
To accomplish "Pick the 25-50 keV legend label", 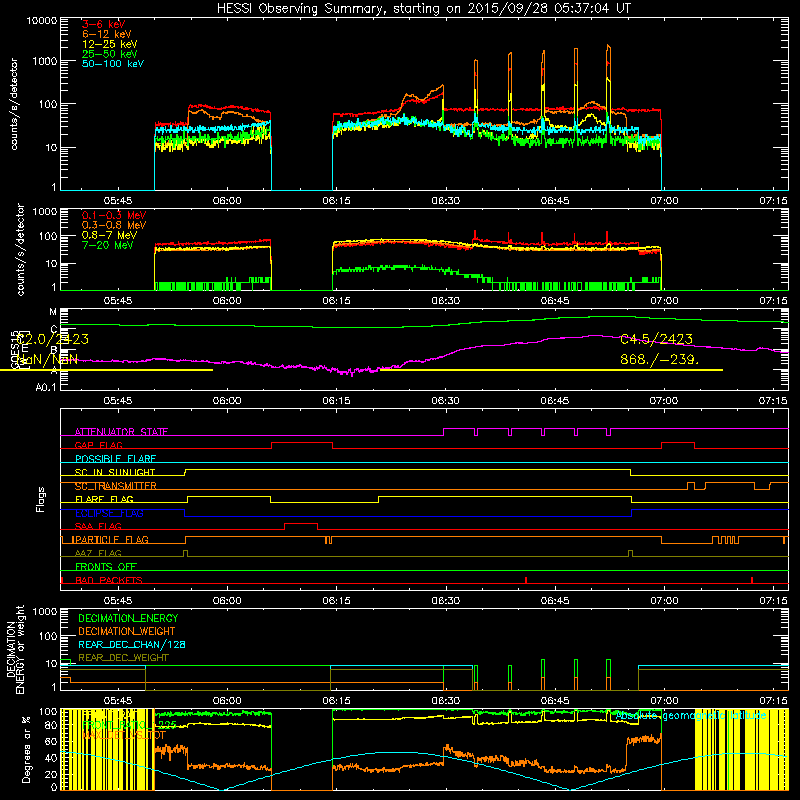I will pos(110,54).
